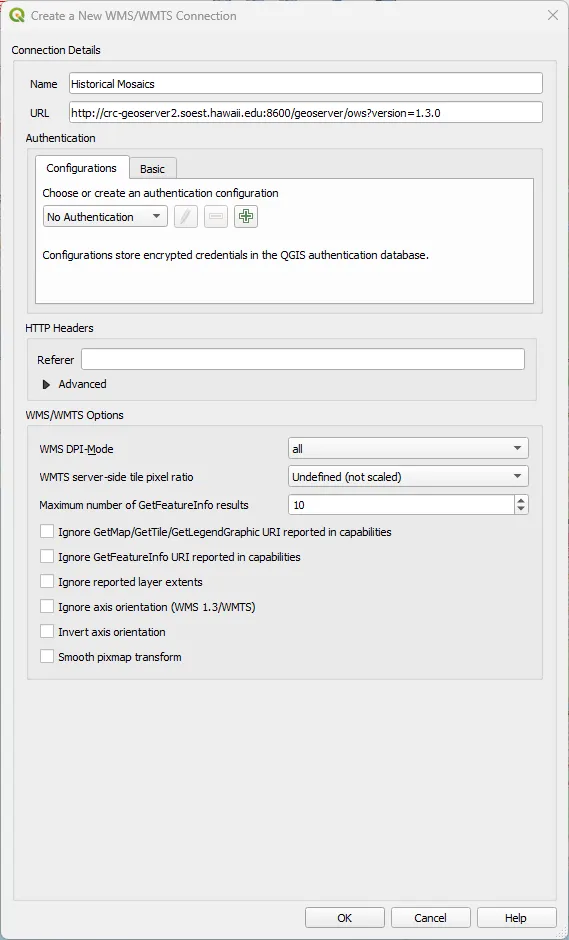The width and height of the screenshot is (569, 940).
Task: Click 'Choose or create an authentication configuration' label
Action: (160, 194)
